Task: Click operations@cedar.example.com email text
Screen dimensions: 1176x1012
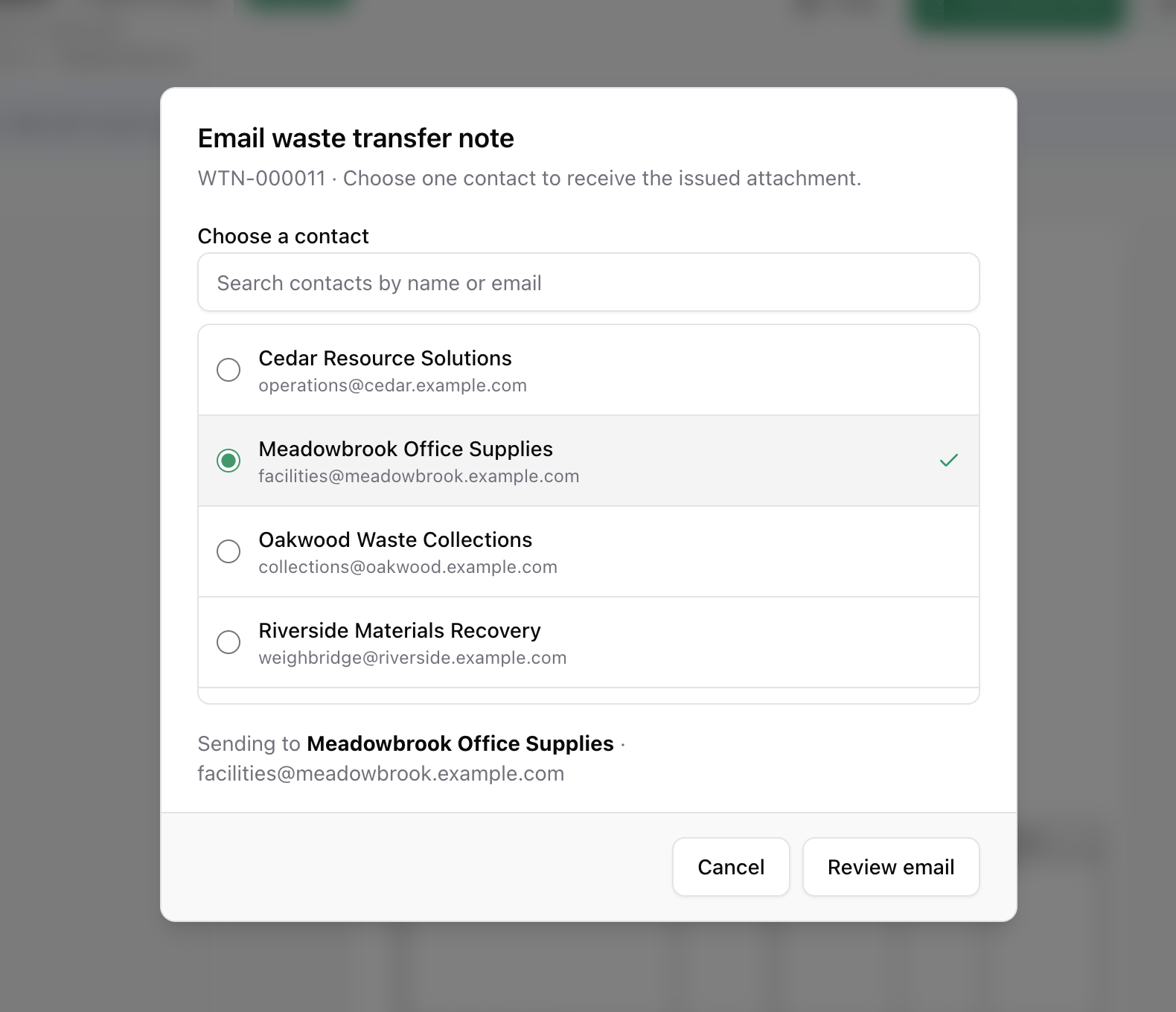Action: (392, 385)
